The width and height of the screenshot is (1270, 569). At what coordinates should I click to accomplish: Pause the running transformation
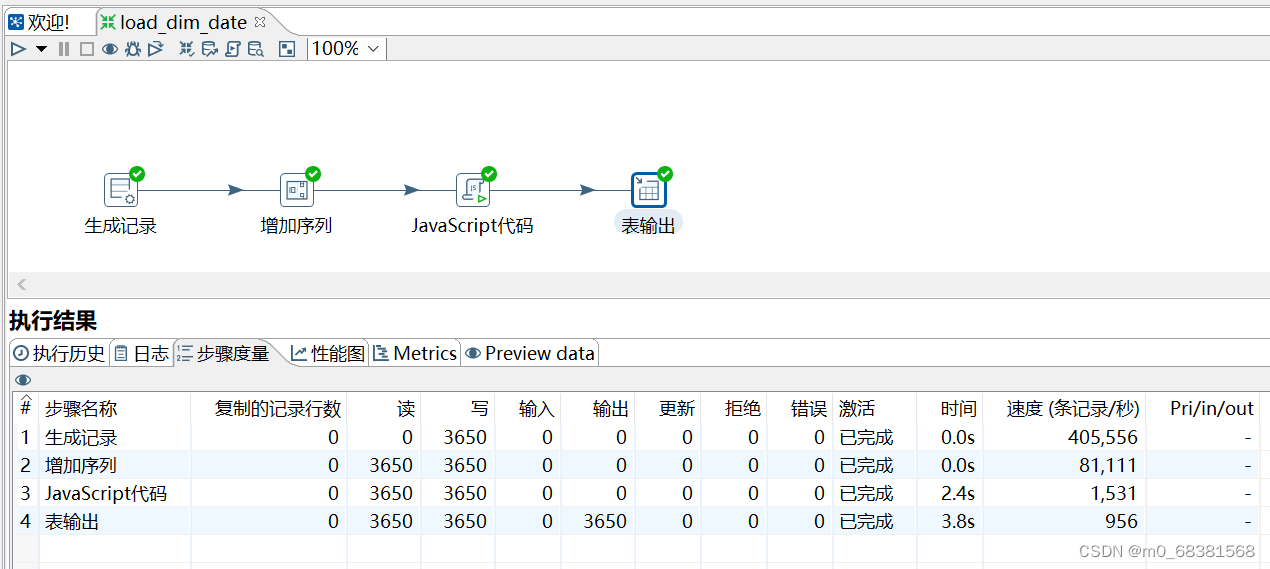[x=64, y=48]
